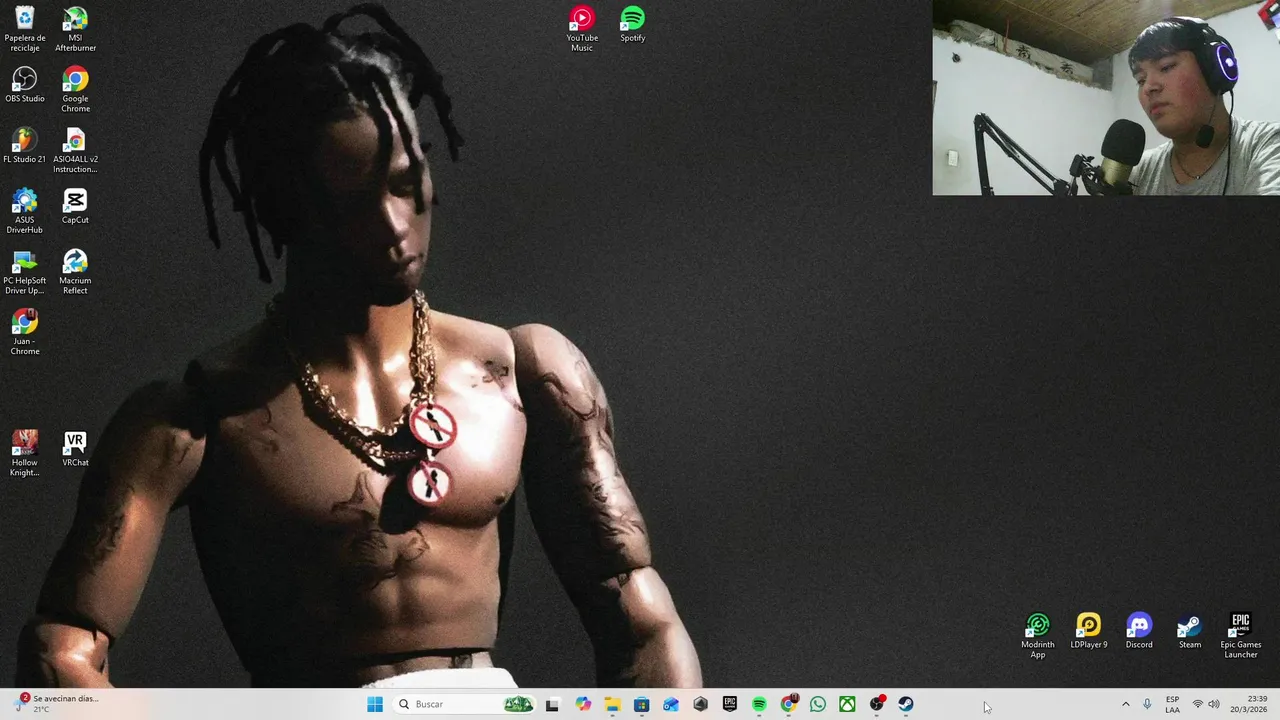Select the VRChat desktop shortcut
Screen dimensions: 1280x720
pyautogui.click(x=75, y=449)
